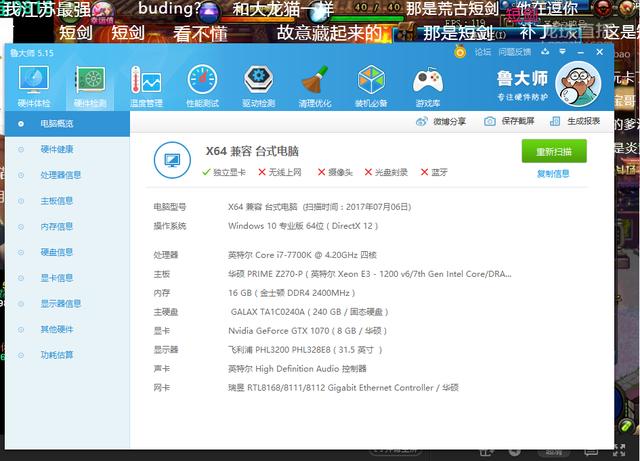Click 华硕 PRIME Z270-P motherboard value
The width and height of the screenshot is (640, 461).
pyautogui.click(x=369, y=274)
